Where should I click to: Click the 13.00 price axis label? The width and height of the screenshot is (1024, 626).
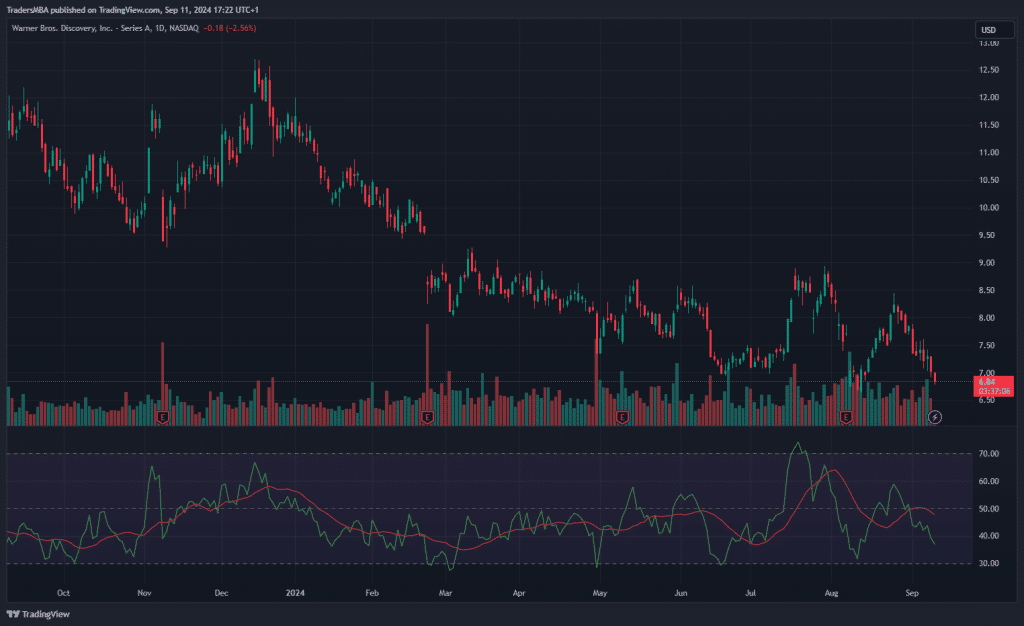[989, 43]
